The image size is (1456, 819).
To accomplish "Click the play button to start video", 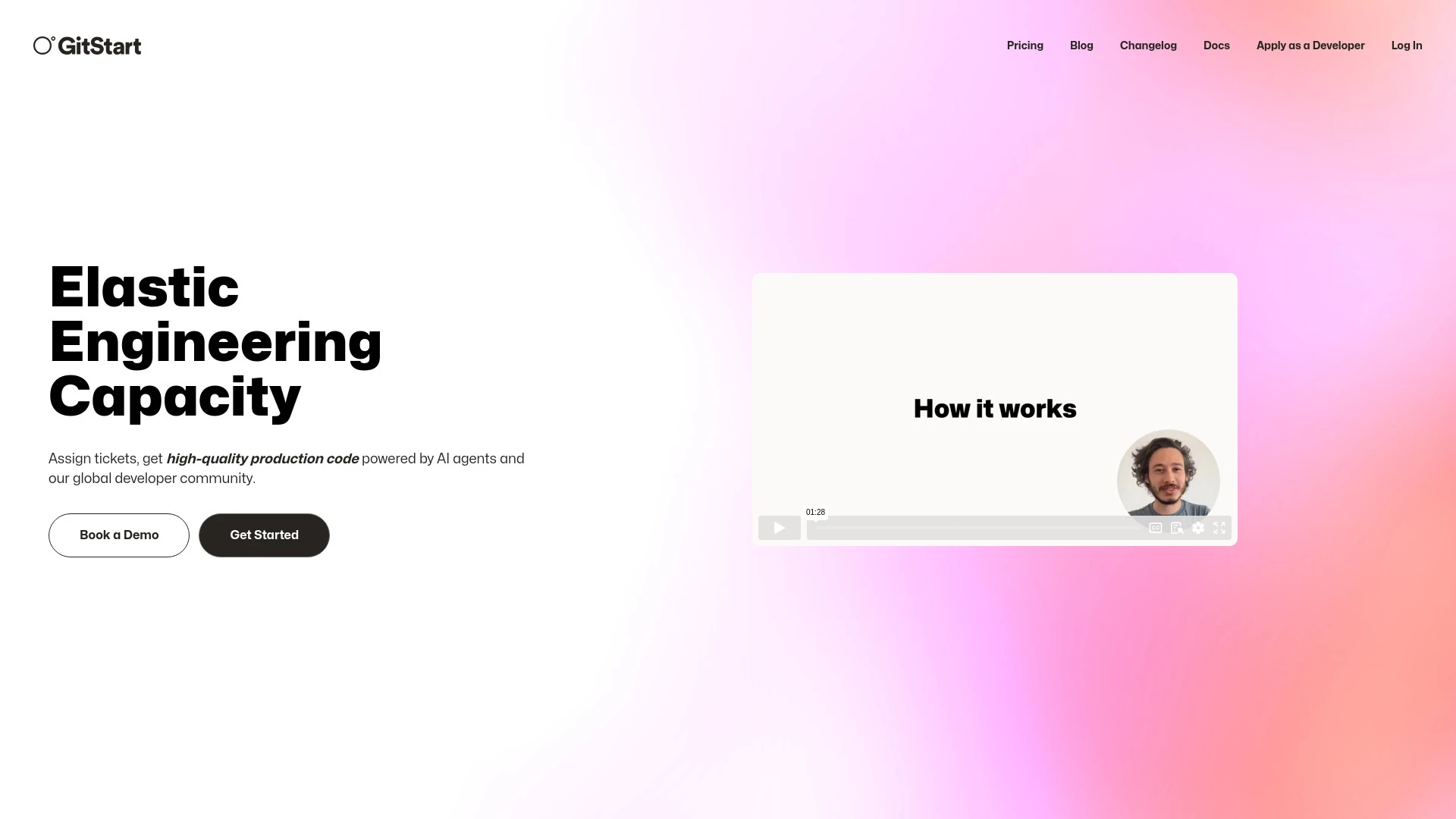I will pos(779,528).
